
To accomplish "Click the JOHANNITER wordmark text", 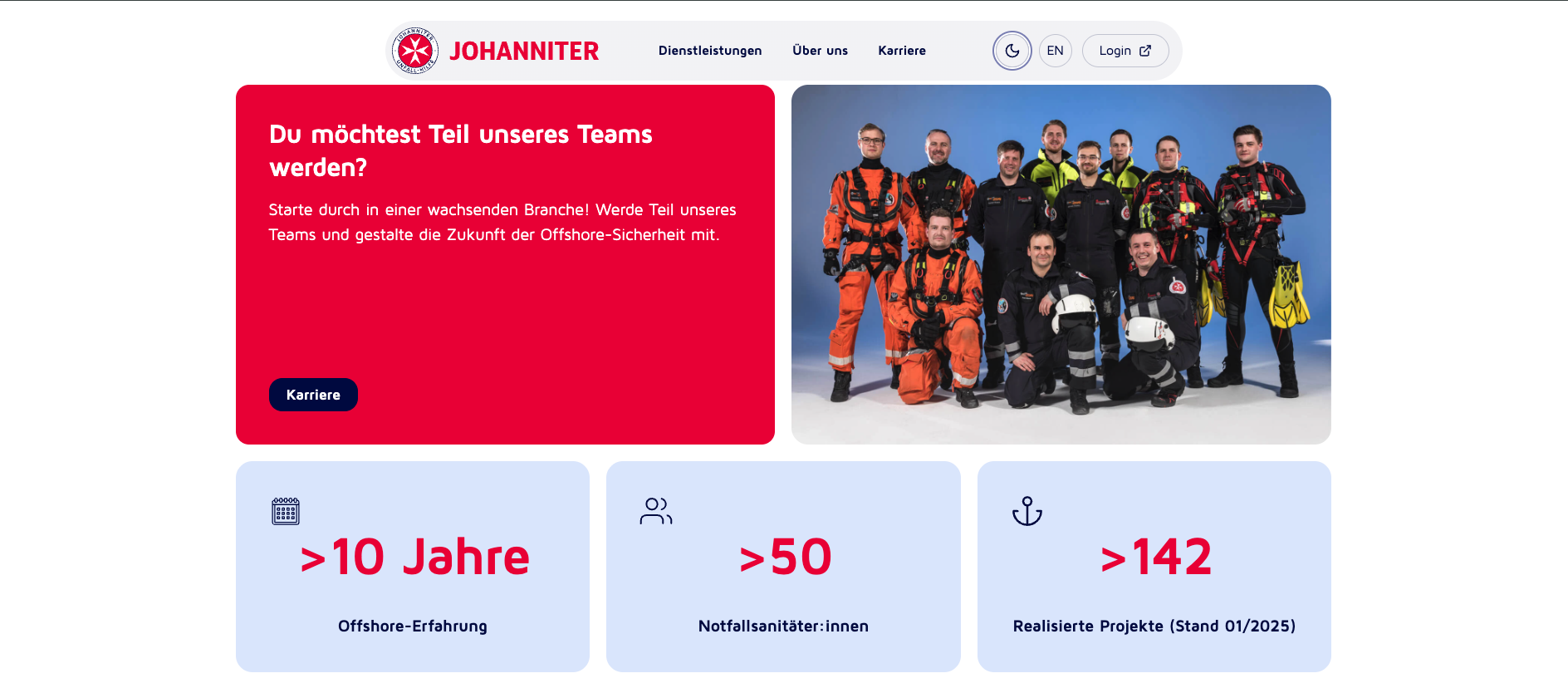I will point(524,52).
